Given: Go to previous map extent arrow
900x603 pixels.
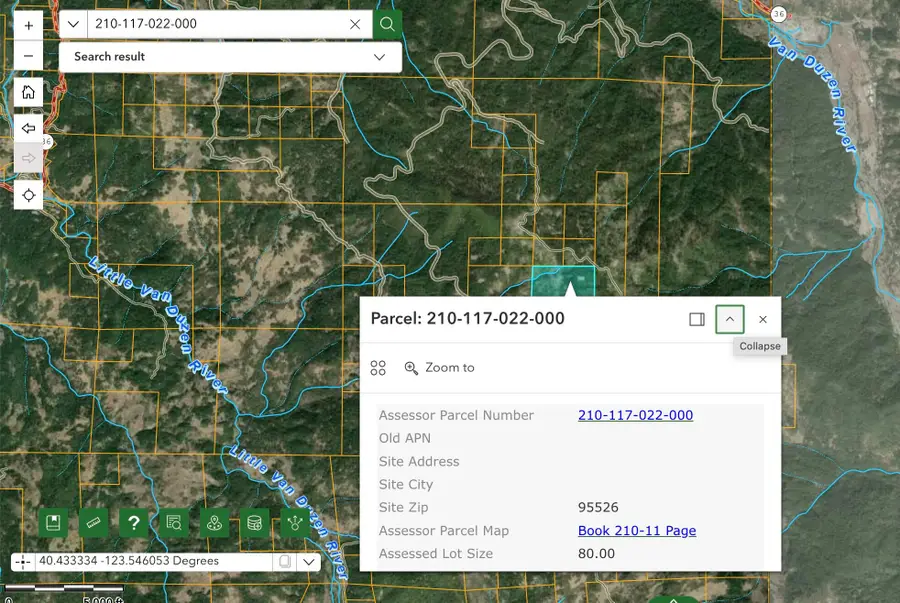Looking at the screenshot, I should (29, 128).
